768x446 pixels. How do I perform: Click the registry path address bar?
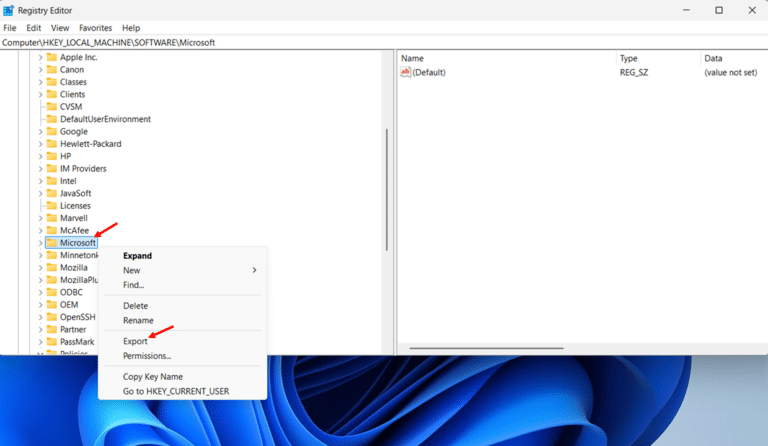[384, 43]
